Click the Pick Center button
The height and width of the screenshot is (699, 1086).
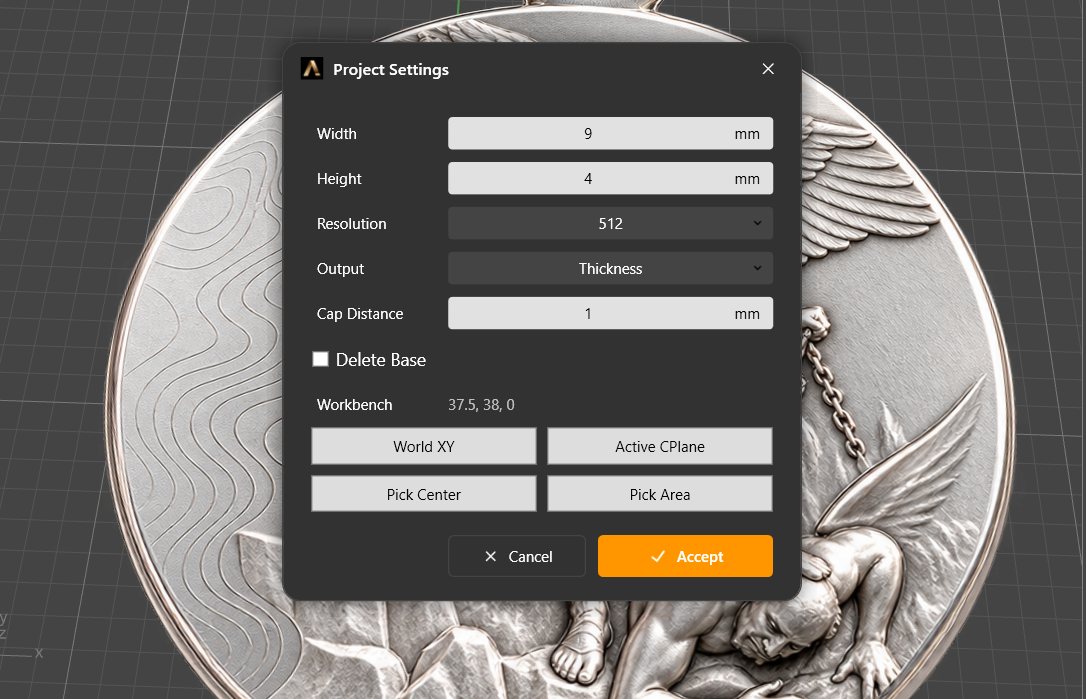[424, 495]
